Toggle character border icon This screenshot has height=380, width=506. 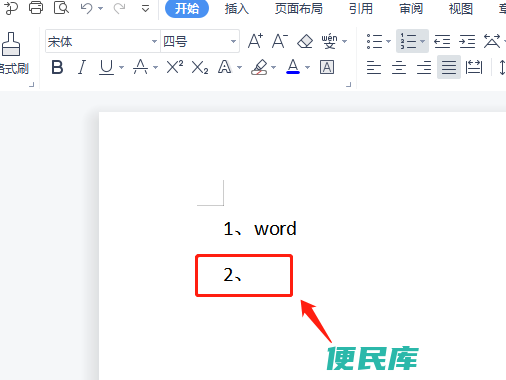coord(327,67)
